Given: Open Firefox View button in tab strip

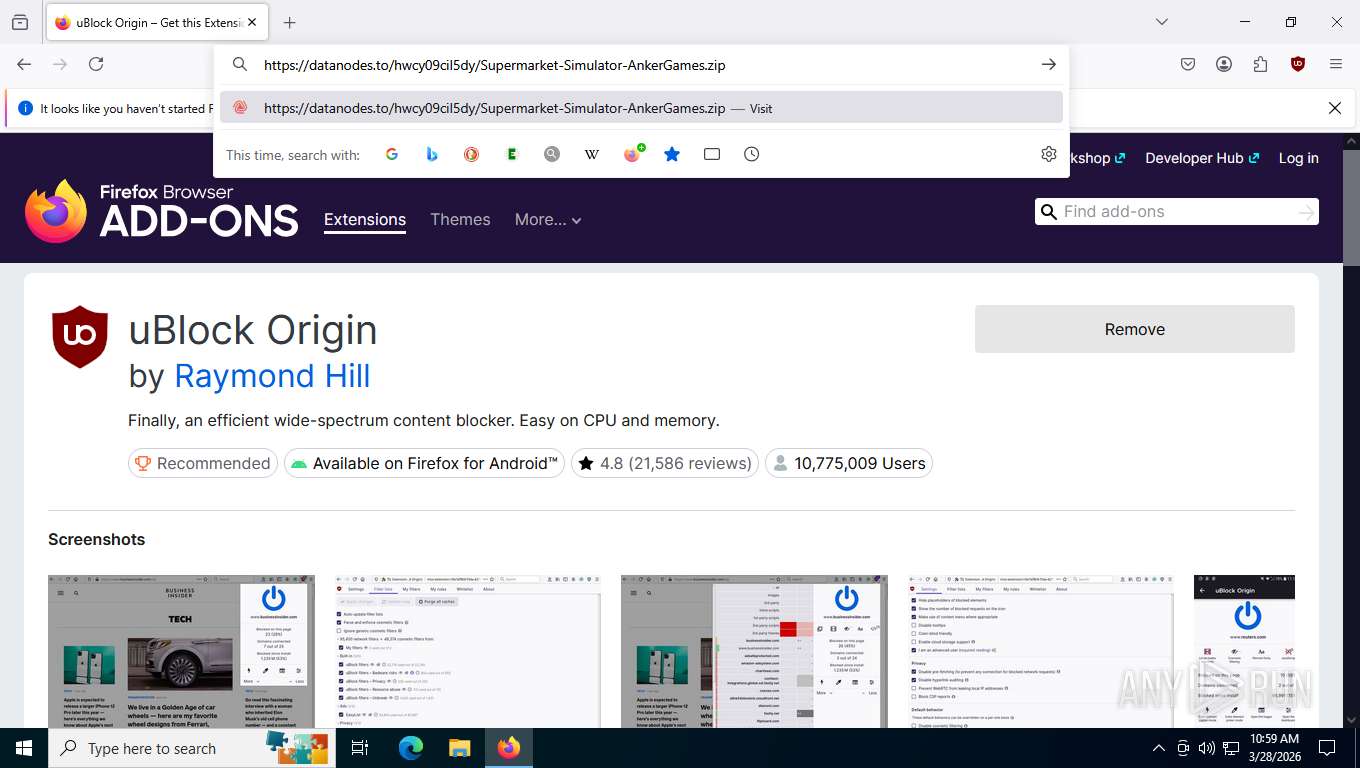Looking at the screenshot, I should click(20, 22).
